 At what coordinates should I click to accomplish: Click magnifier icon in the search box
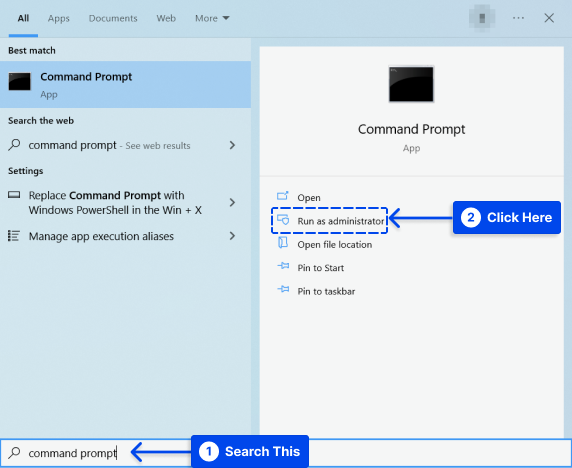(14, 453)
